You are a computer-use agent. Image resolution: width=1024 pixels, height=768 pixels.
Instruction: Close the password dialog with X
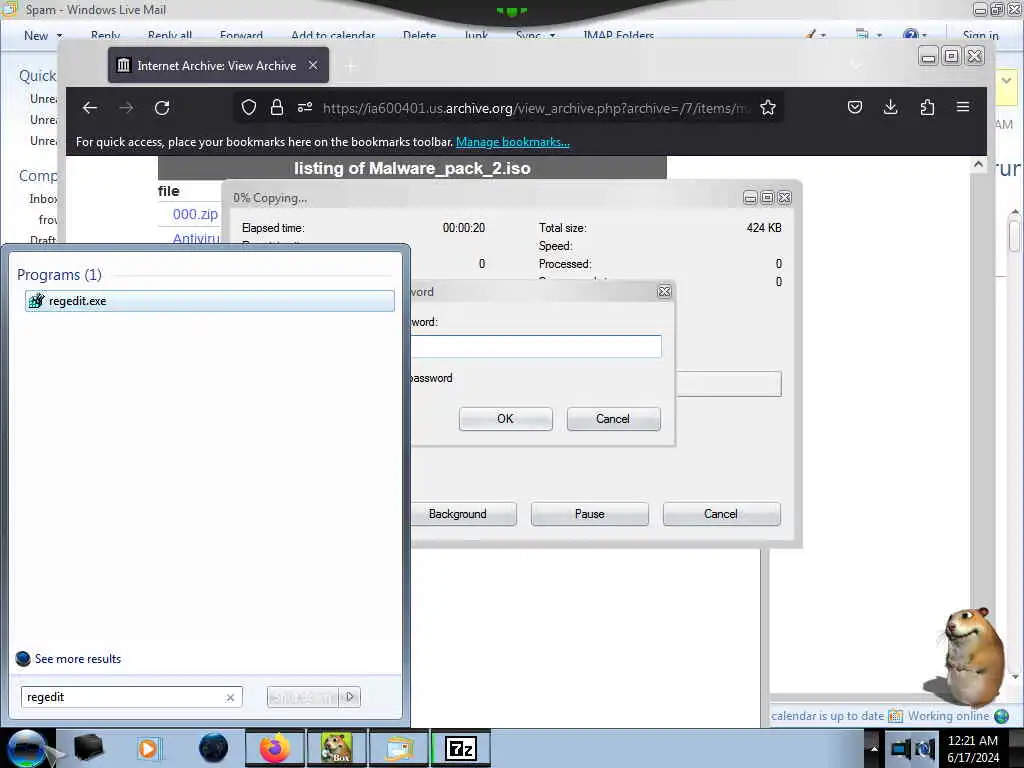664,292
